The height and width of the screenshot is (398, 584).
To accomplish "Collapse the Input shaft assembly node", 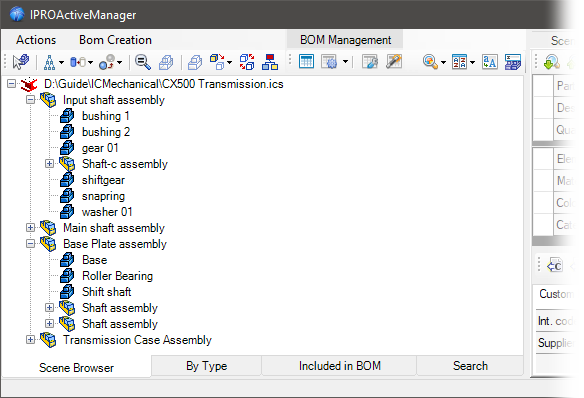I will pos(31,99).
